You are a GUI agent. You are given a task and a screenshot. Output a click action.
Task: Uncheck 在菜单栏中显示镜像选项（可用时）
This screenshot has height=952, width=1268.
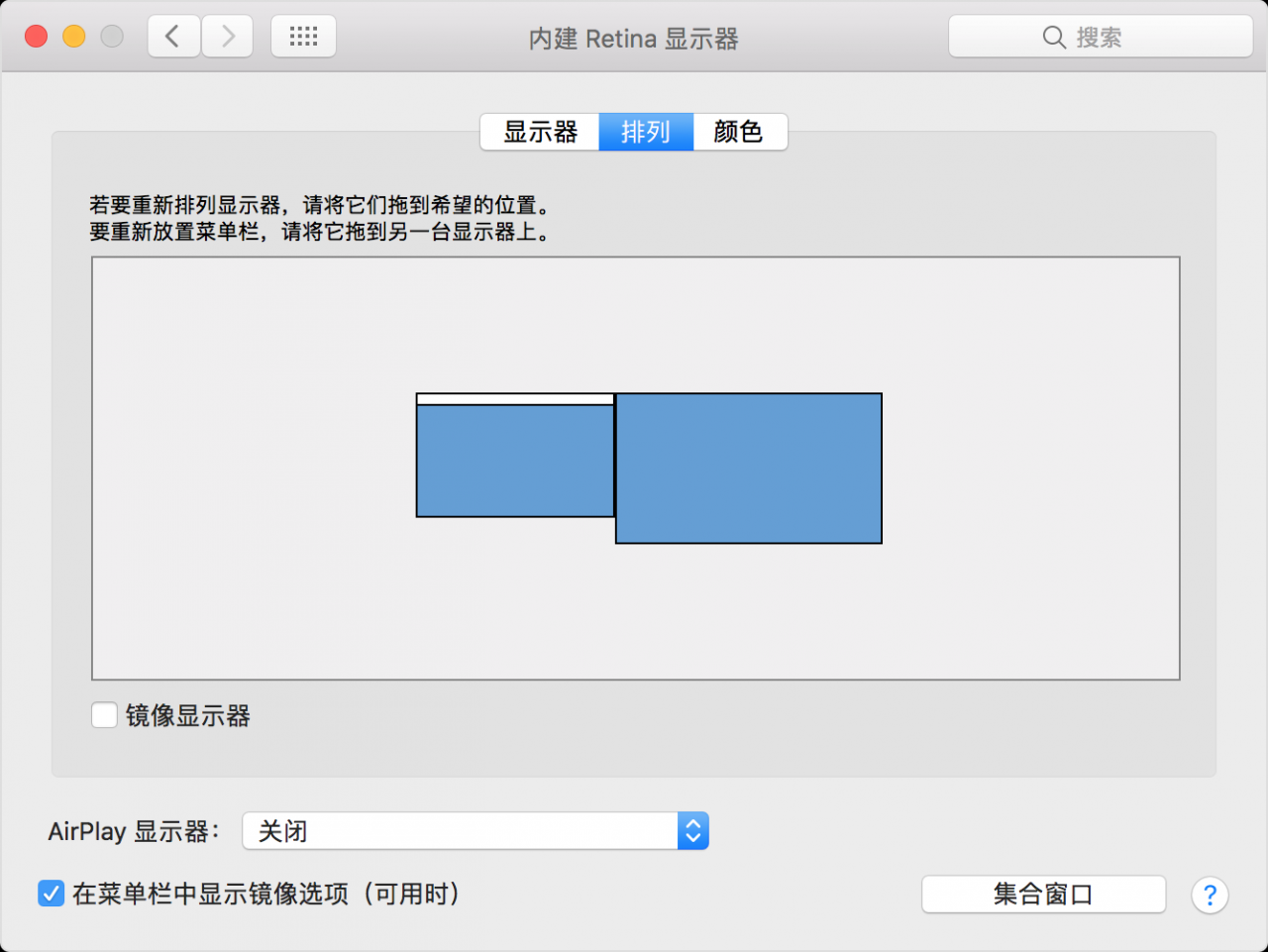tap(51, 893)
